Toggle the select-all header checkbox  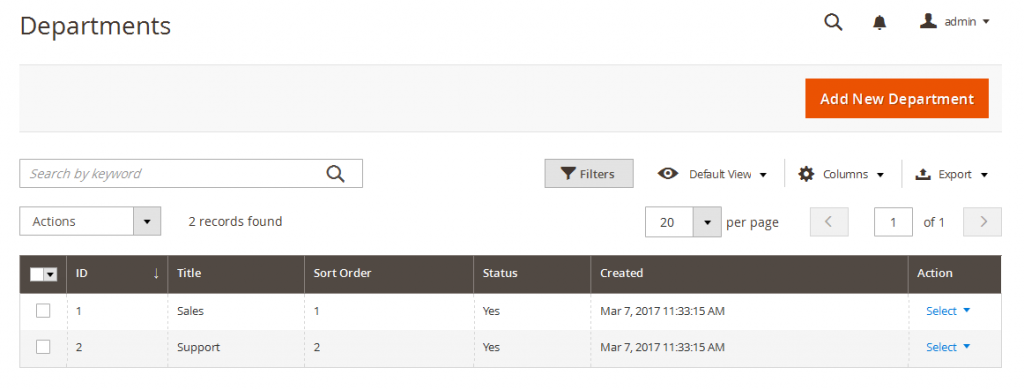point(37,274)
